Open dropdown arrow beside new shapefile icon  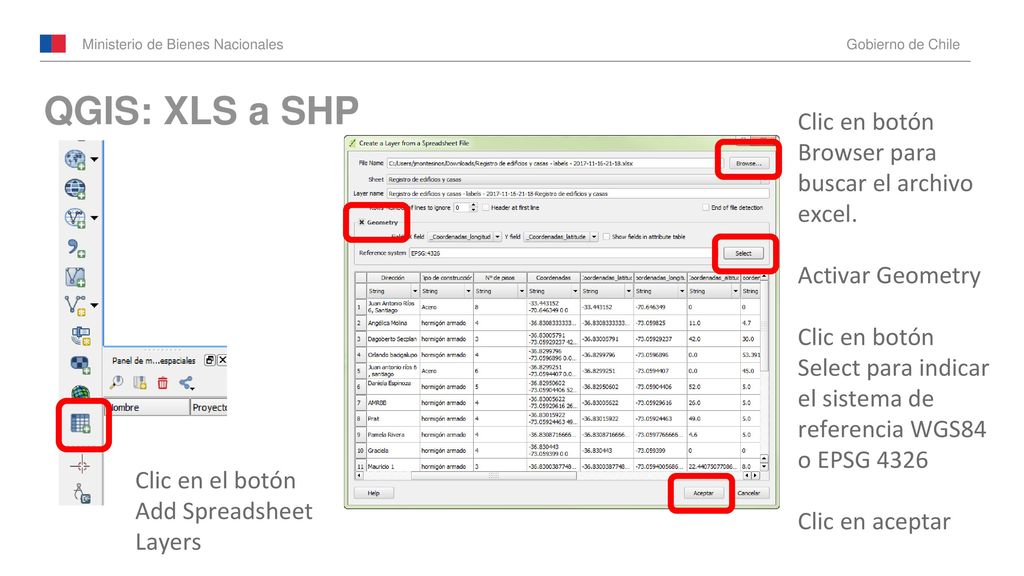click(x=95, y=305)
